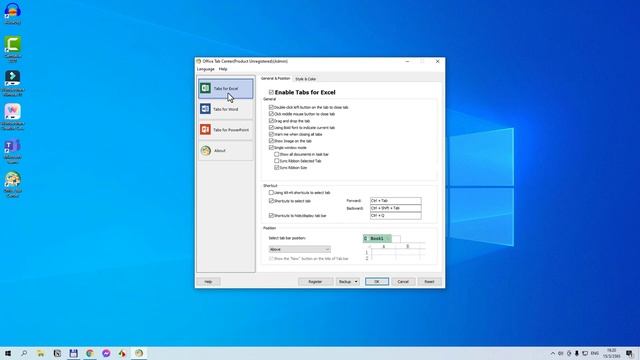
Task: Open taskbar search magnifier
Action: click(x=24, y=353)
